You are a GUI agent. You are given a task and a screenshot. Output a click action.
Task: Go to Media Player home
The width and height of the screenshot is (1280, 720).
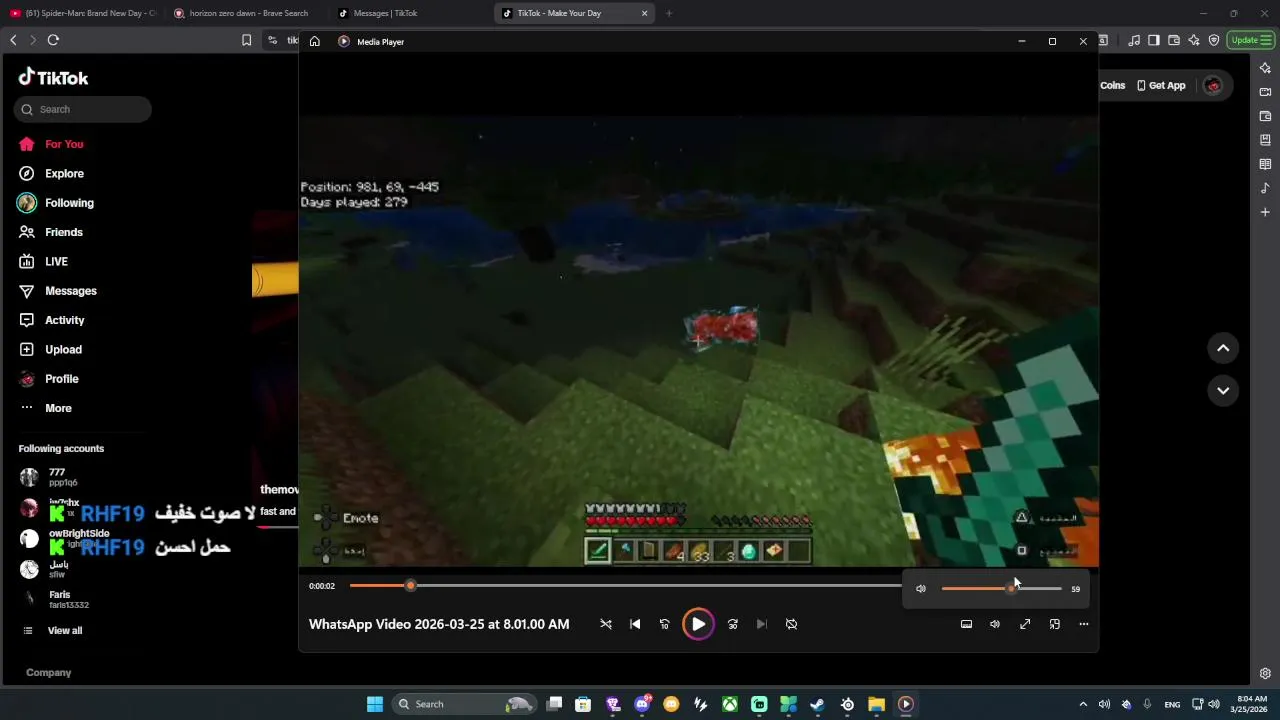coord(315,41)
